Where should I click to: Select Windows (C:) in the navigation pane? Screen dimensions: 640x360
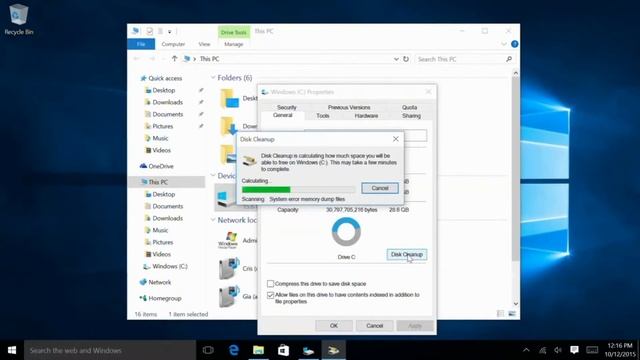pyautogui.click(x=165, y=267)
